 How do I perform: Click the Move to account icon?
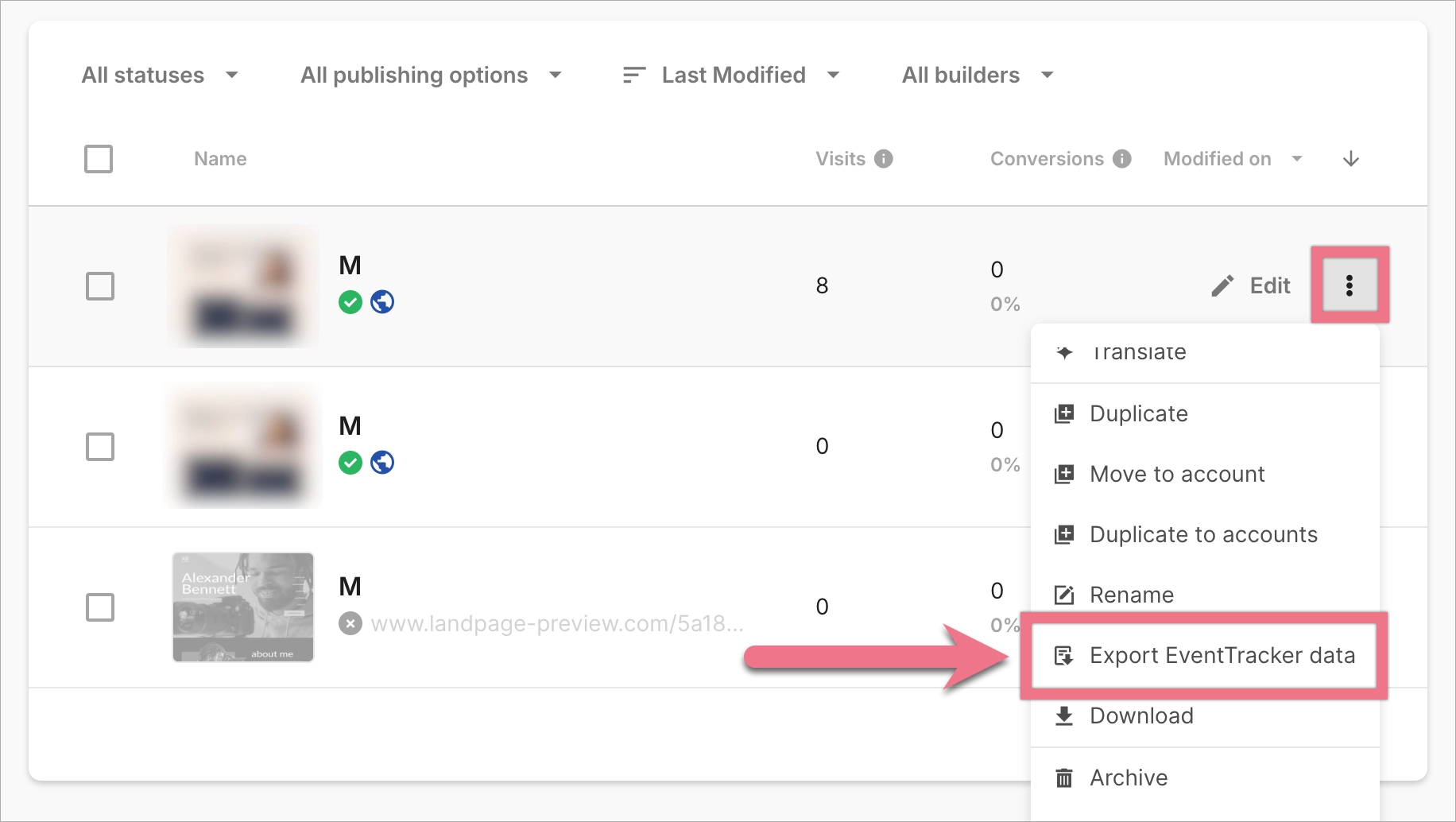(1064, 475)
